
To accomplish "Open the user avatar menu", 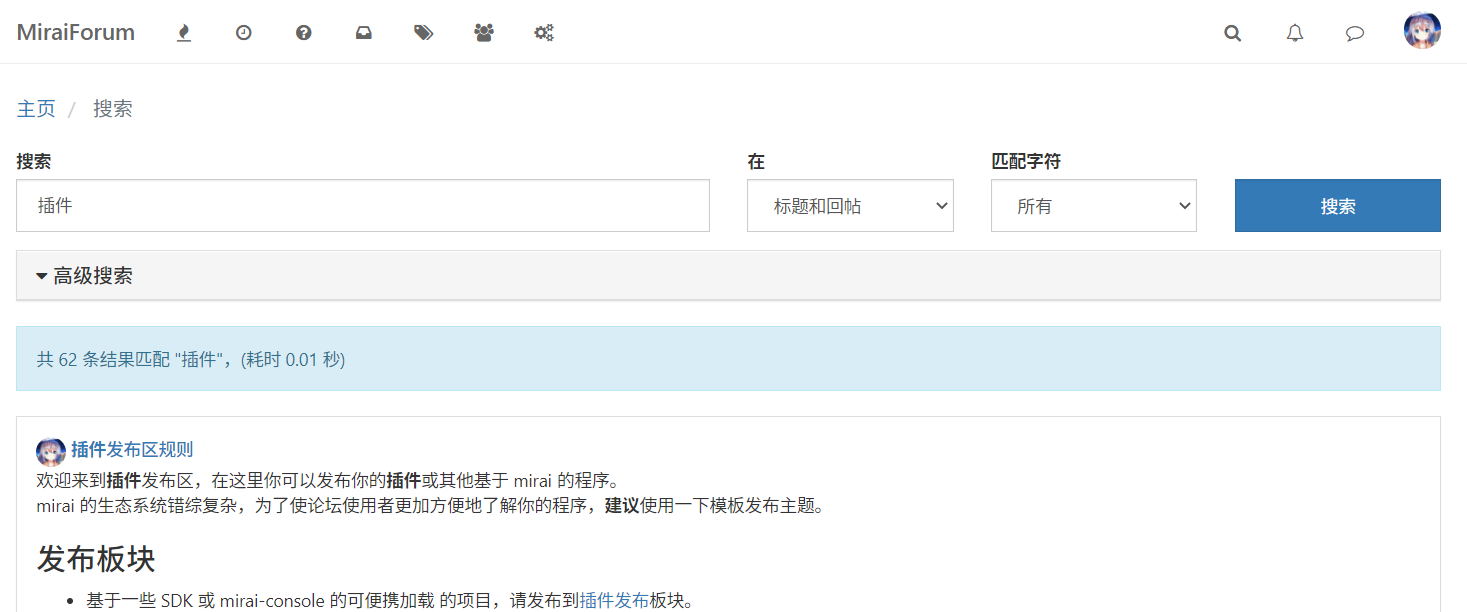I will click(x=1422, y=31).
